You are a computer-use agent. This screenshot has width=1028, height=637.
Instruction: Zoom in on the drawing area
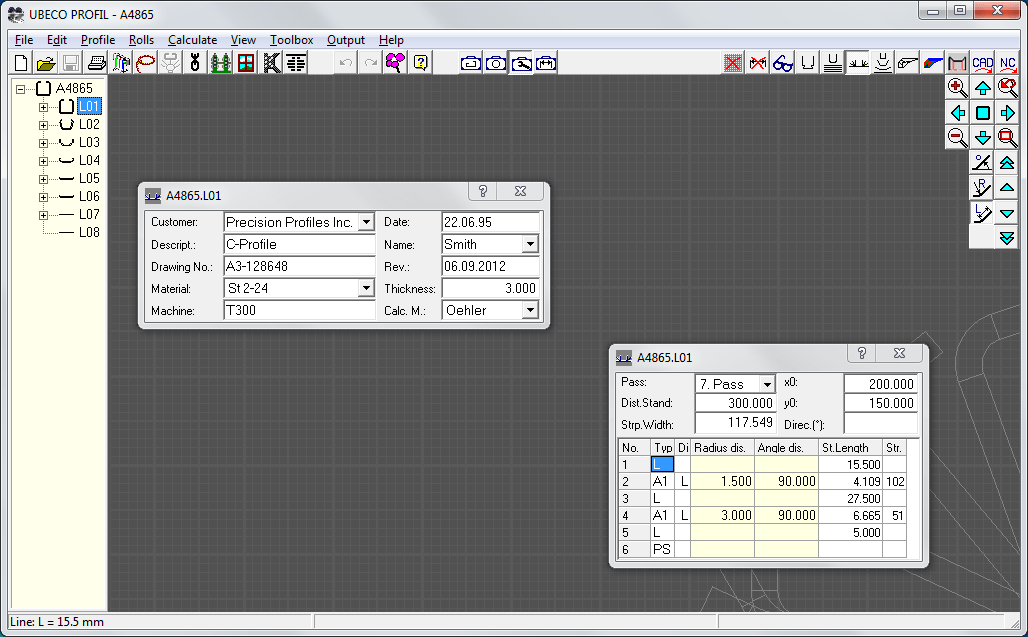coord(957,87)
